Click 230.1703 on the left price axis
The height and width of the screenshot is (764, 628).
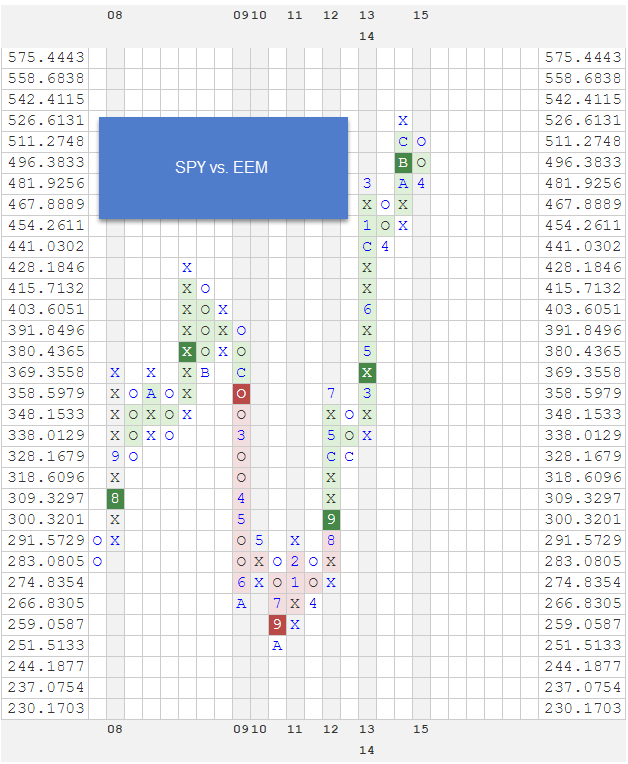click(46, 708)
